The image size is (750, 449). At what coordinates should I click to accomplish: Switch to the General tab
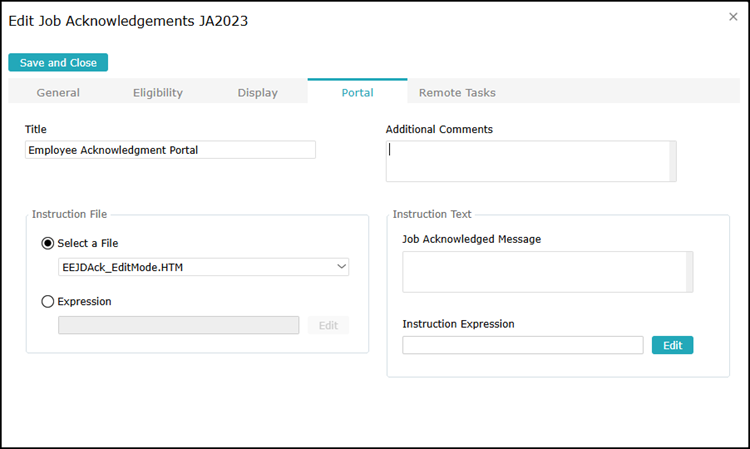point(58,93)
